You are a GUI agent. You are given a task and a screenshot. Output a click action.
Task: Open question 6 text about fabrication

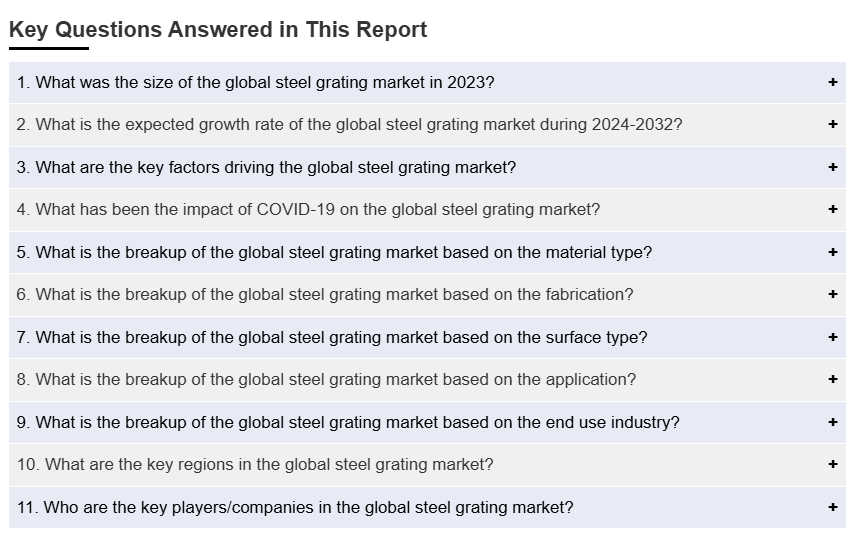325,295
